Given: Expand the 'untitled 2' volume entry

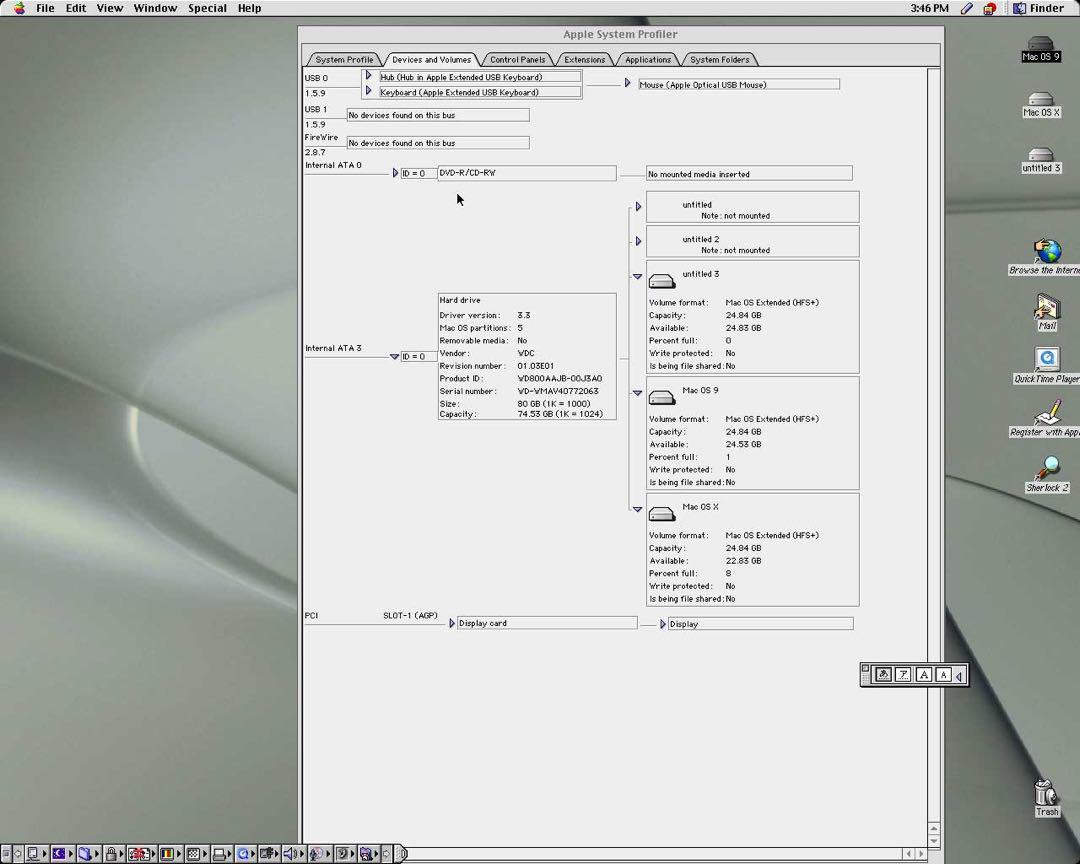Looking at the screenshot, I should click(638, 241).
